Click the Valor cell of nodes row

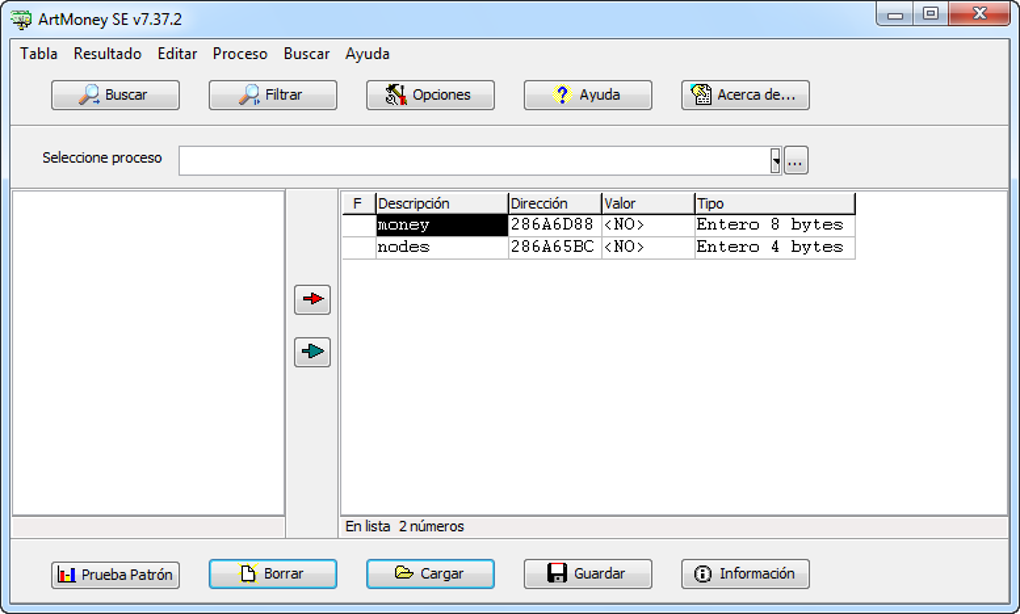tap(648, 247)
